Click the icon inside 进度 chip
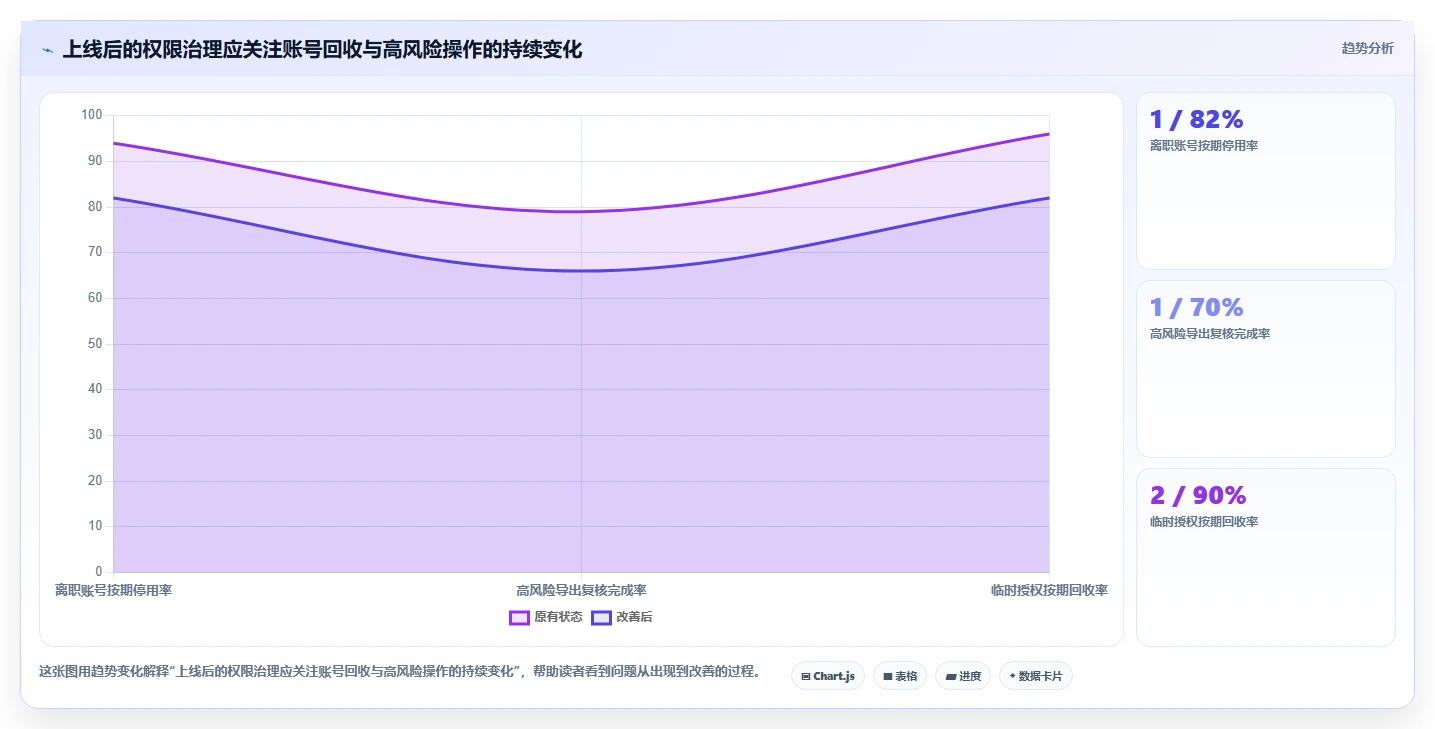 [950, 677]
